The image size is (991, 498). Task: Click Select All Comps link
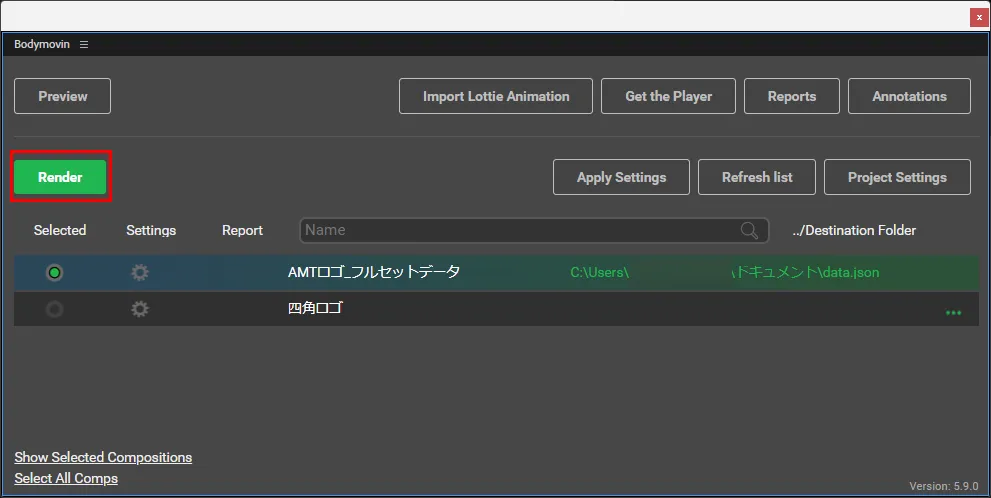[66, 478]
